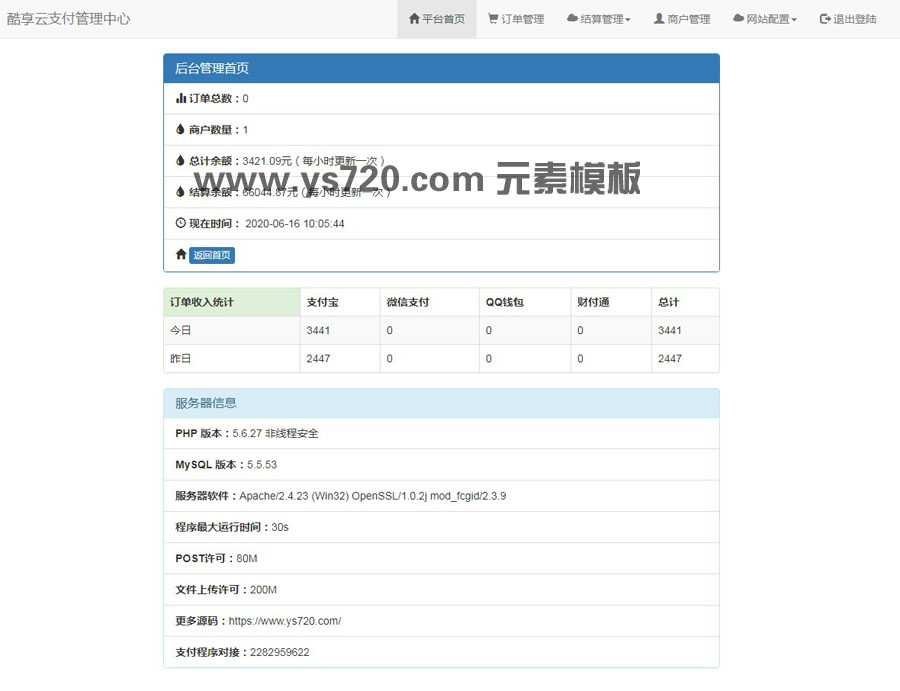Click the 文件上传许可 200M row
The width and height of the screenshot is (900, 691).
(x=441, y=589)
